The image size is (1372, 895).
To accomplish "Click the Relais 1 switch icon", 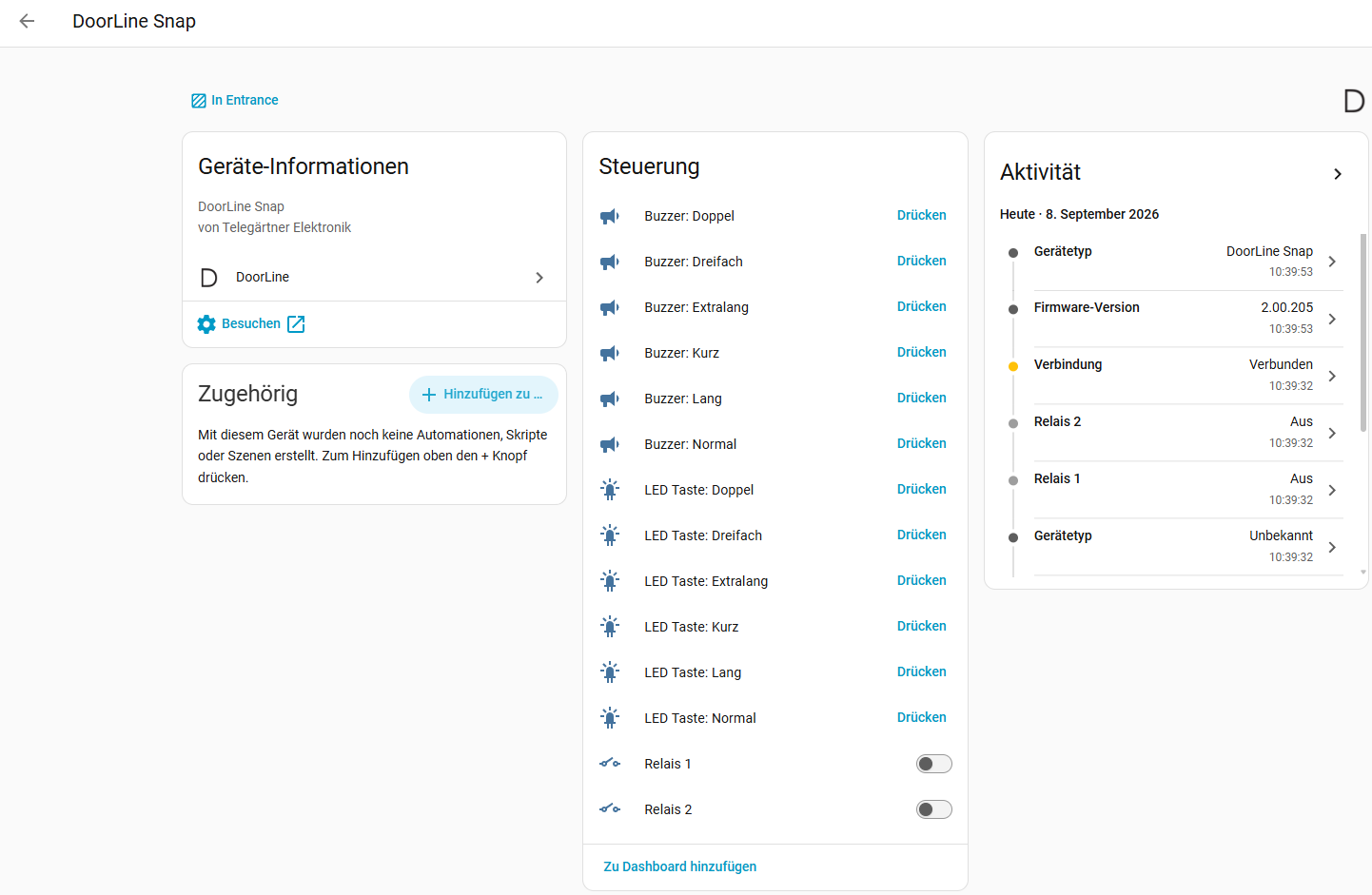I will tap(610, 764).
